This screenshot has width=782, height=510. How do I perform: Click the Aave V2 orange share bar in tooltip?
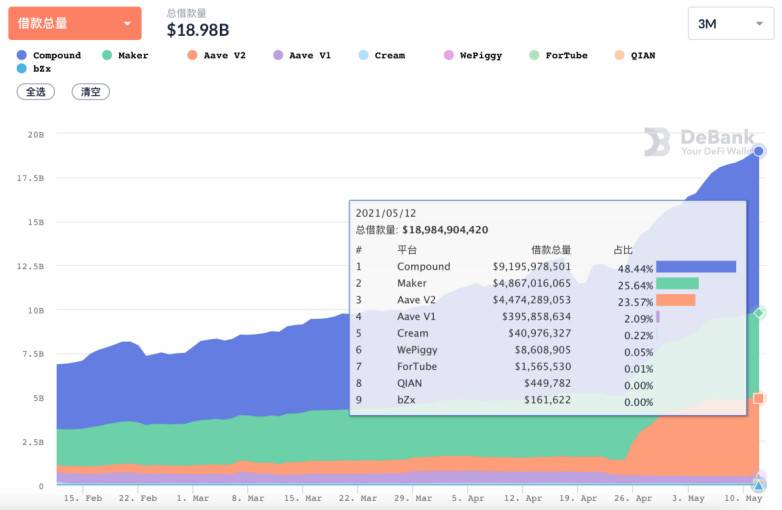[676, 300]
